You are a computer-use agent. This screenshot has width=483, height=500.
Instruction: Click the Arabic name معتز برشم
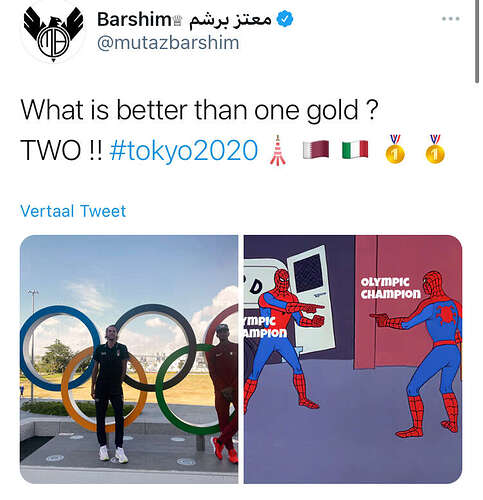click(231, 20)
